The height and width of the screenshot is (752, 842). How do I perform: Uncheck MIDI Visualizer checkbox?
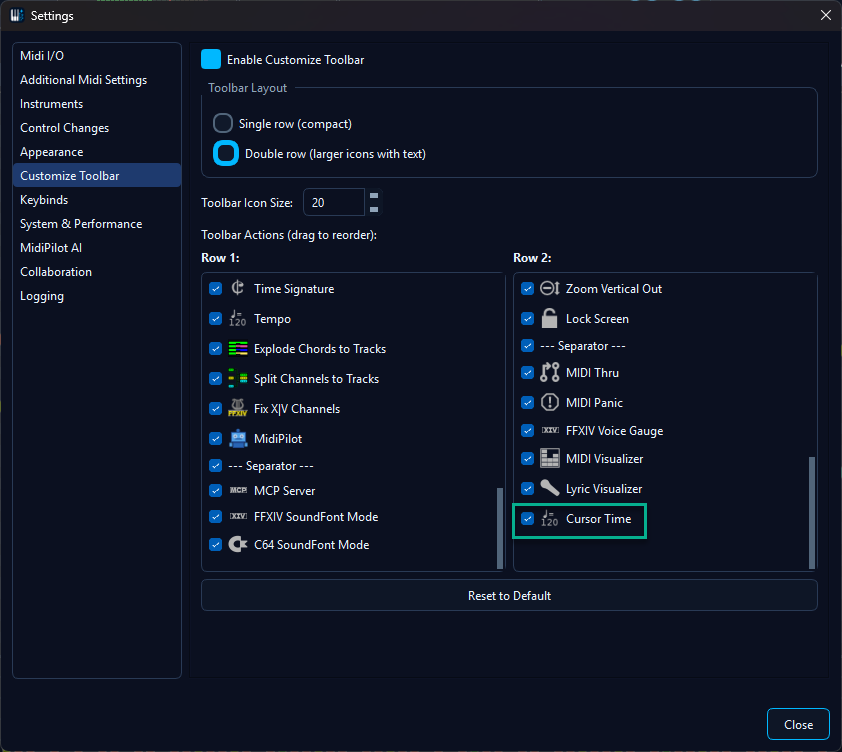coord(527,459)
